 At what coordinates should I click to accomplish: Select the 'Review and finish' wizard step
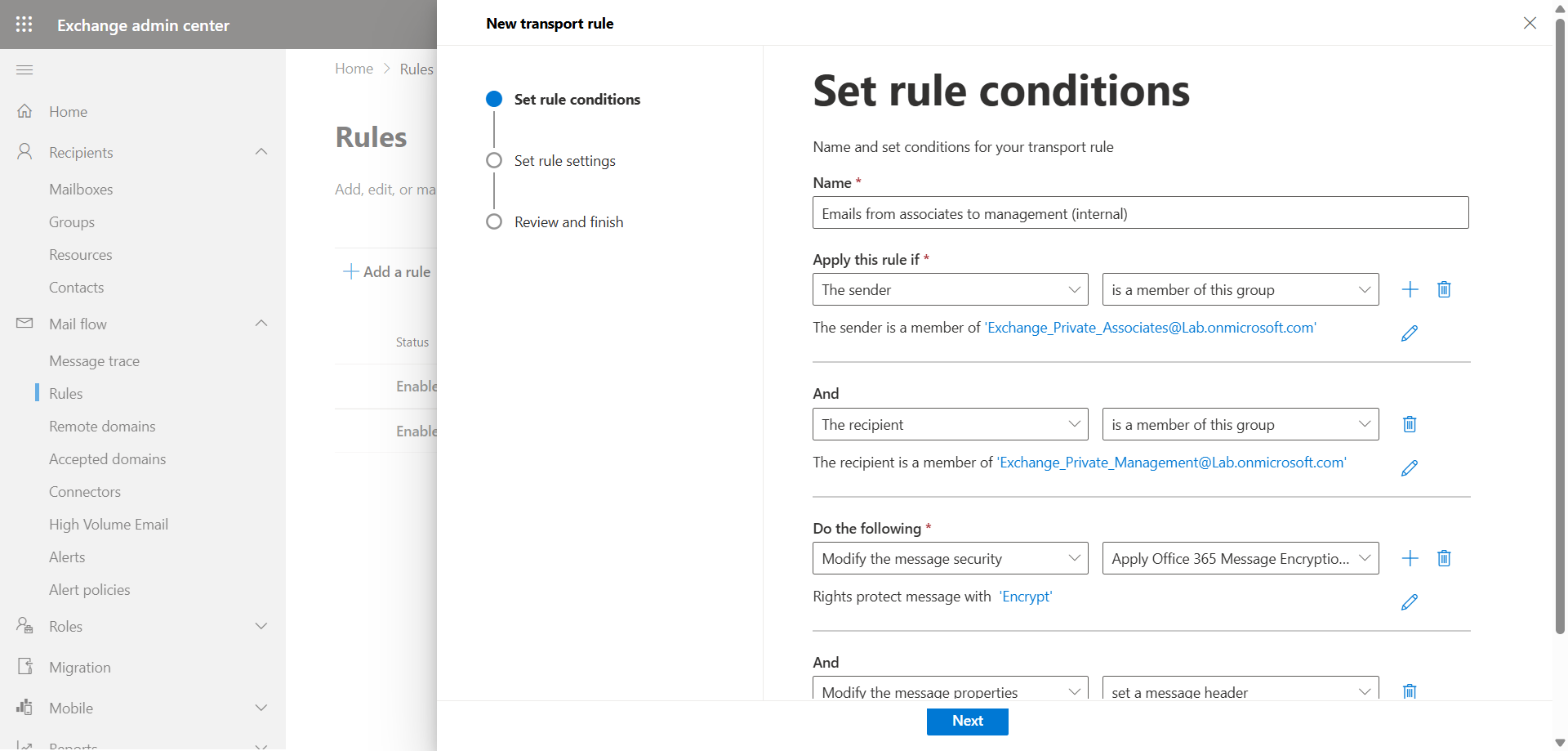(568, 221)
